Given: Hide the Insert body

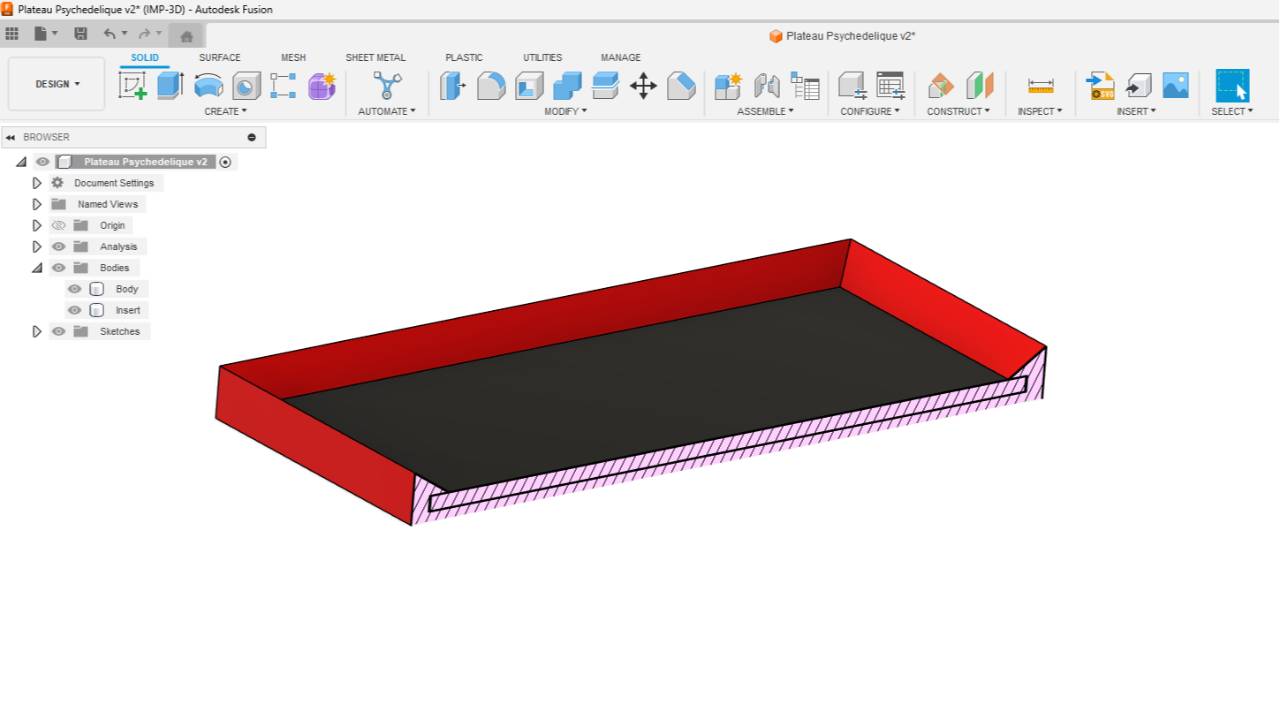Looking at the screenshot, I should tap(74, 310).
